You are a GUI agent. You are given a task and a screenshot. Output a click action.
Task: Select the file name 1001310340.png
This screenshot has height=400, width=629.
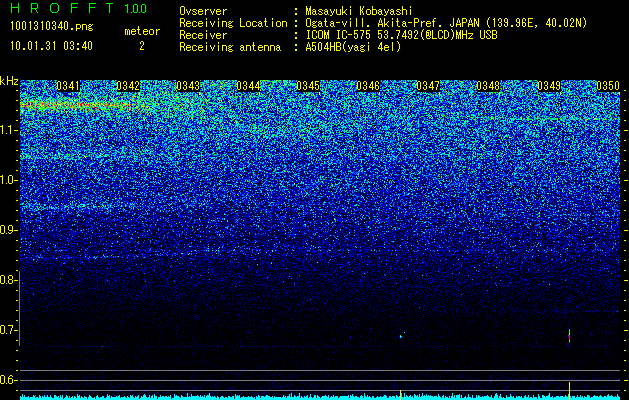[x=52, y=26]
